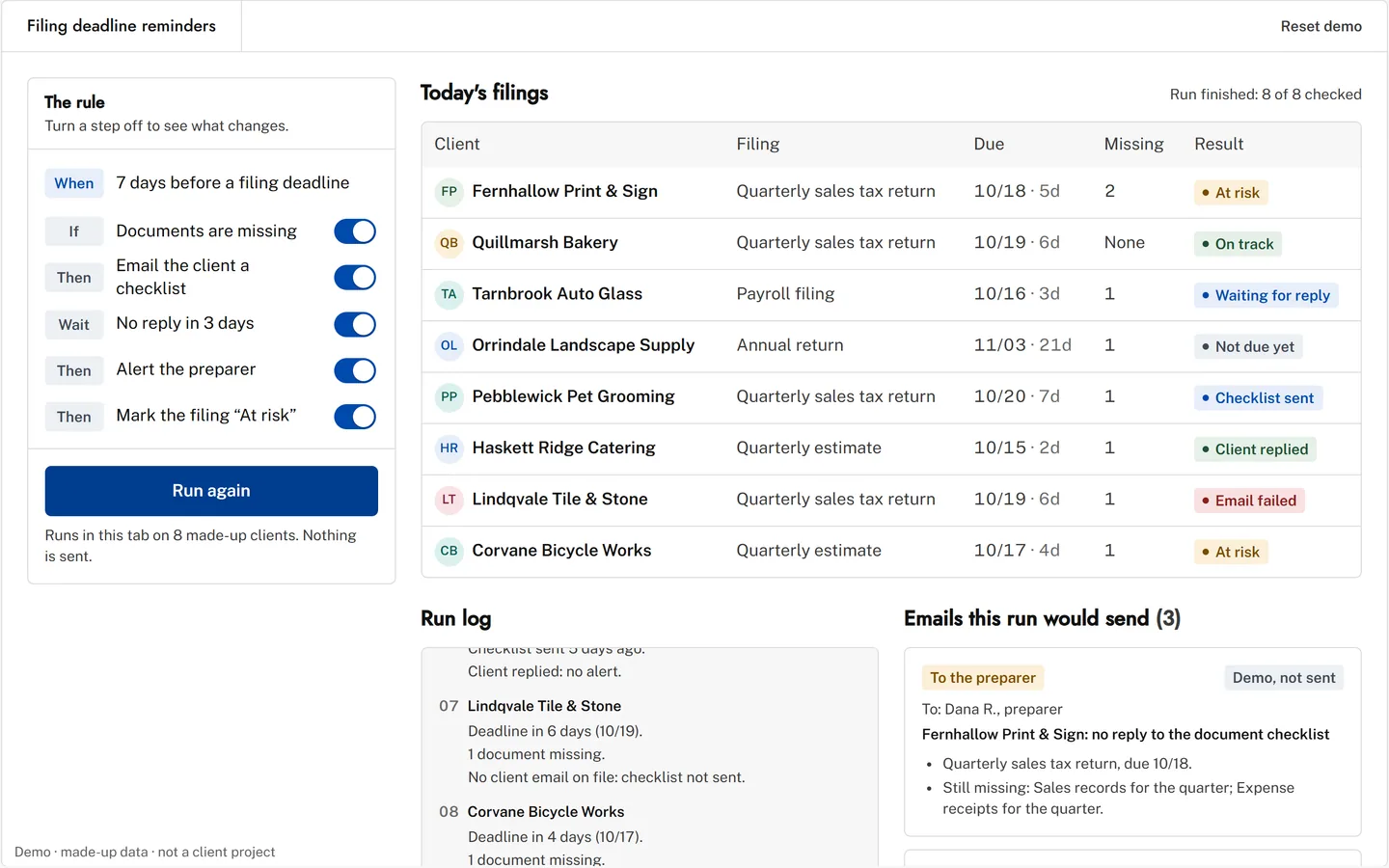Click the QB avatar for Quillmarsh Bakery
Viewport: 1389px width, 868px height.
[x=449, y=243]
